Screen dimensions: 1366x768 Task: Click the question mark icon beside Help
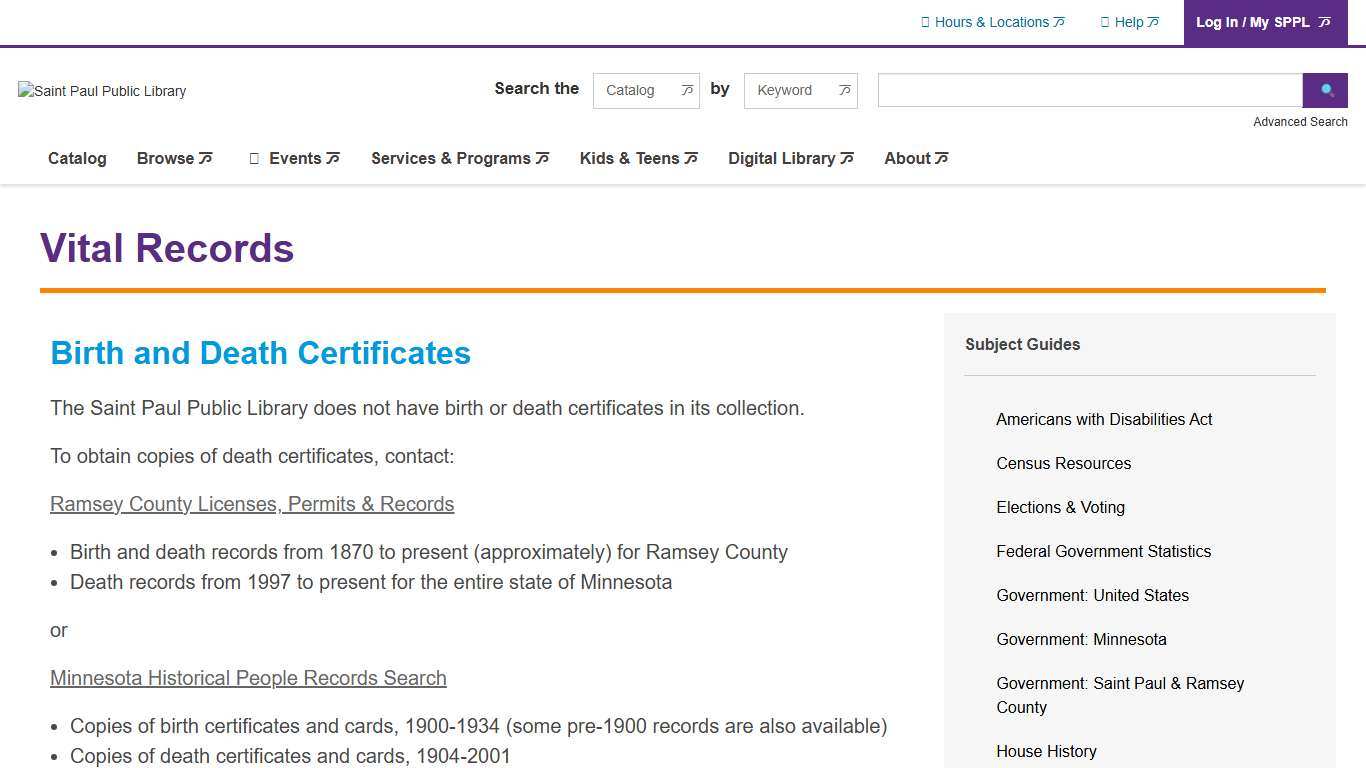pos(1104,21)
